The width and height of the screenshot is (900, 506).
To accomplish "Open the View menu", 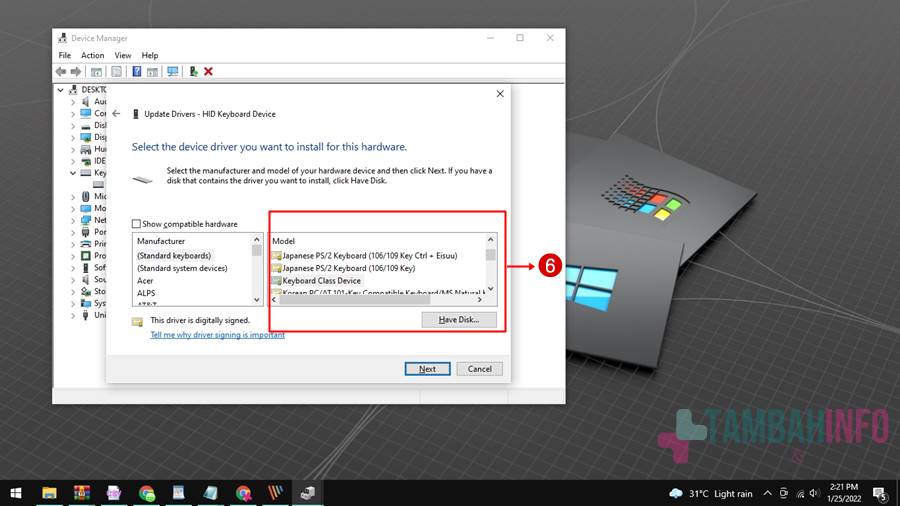I will tap(123, 55).
